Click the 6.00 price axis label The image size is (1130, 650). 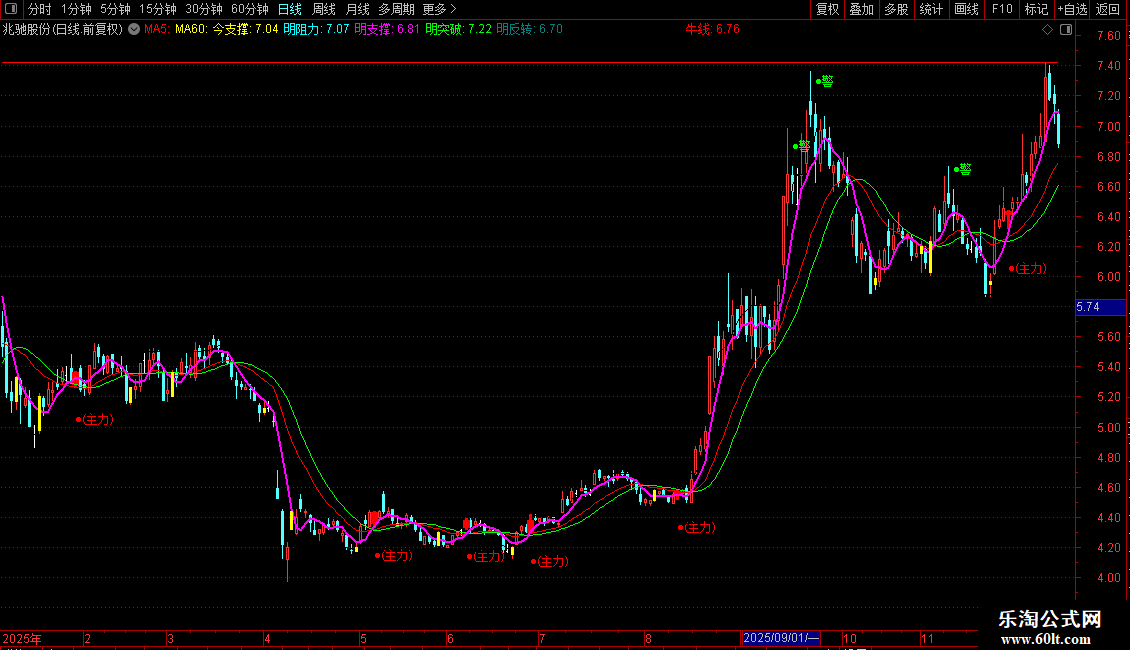tap(1108, 277)
